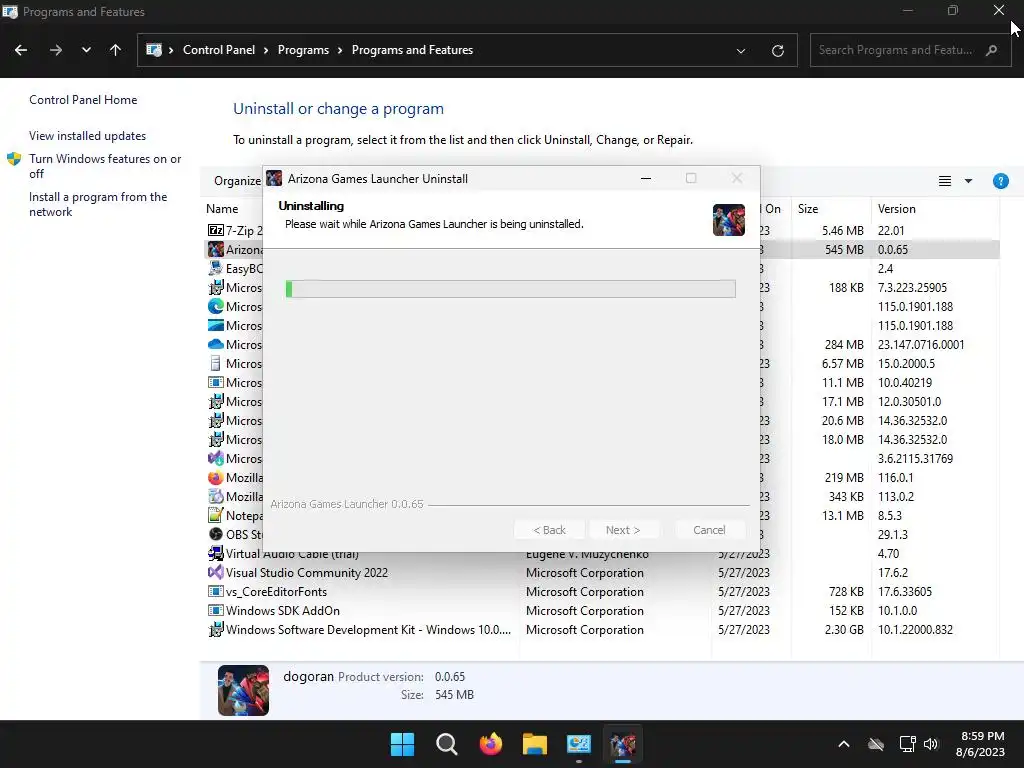Select the Mozilla Firefox row icon
Viewport: 1024px width, 768px height.
pos(216,477)
